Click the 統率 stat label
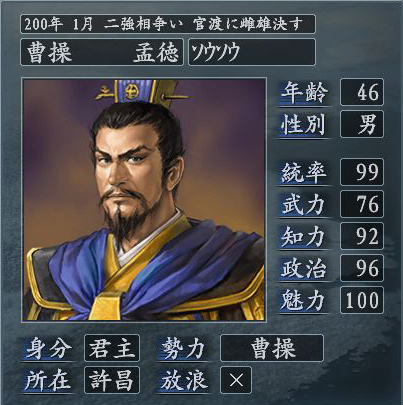Screen dimensions: 403x405 tap(304, 173)
